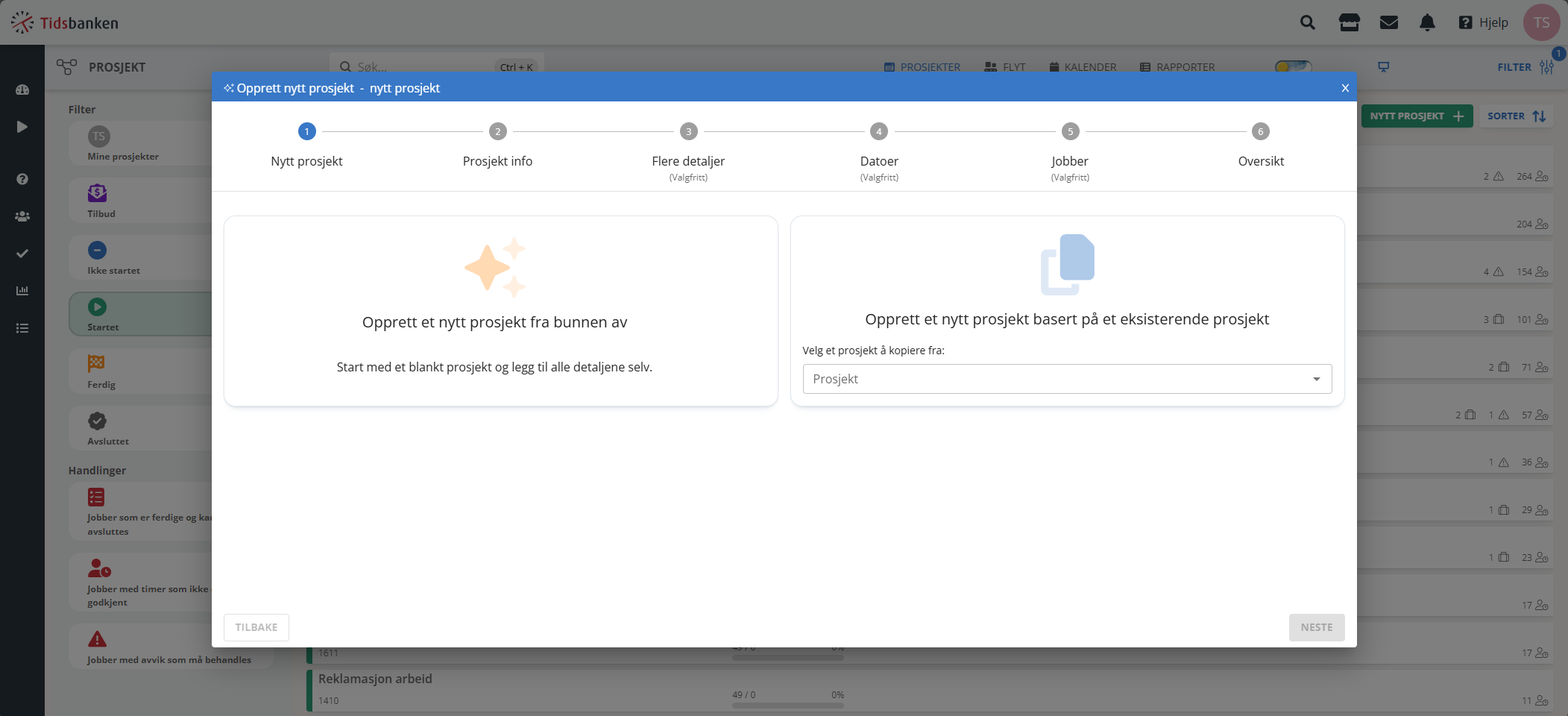
Task: Close the Opprett nytt prosjekt dialog
Action: [1344, 88]
